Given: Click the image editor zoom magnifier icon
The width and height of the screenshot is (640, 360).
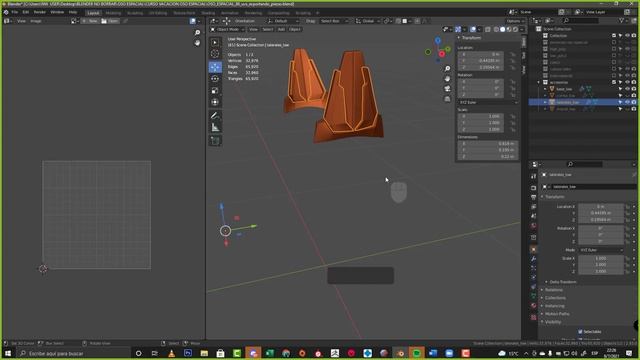Looking at the screenshot, I should click(x=197, y=33).
